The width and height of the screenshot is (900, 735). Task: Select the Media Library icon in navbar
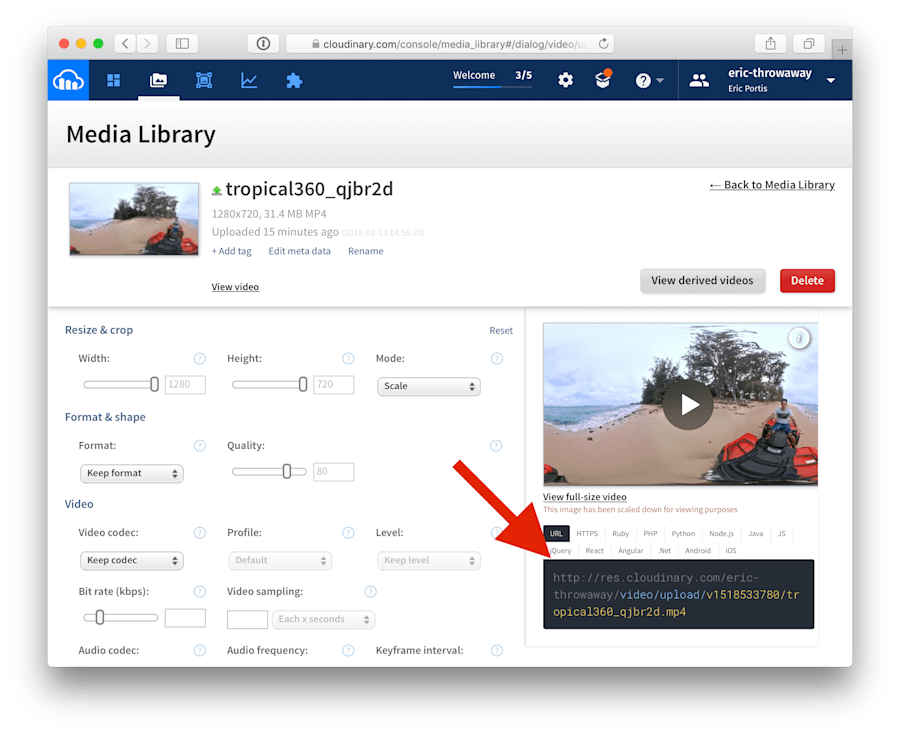coord(158,80)
